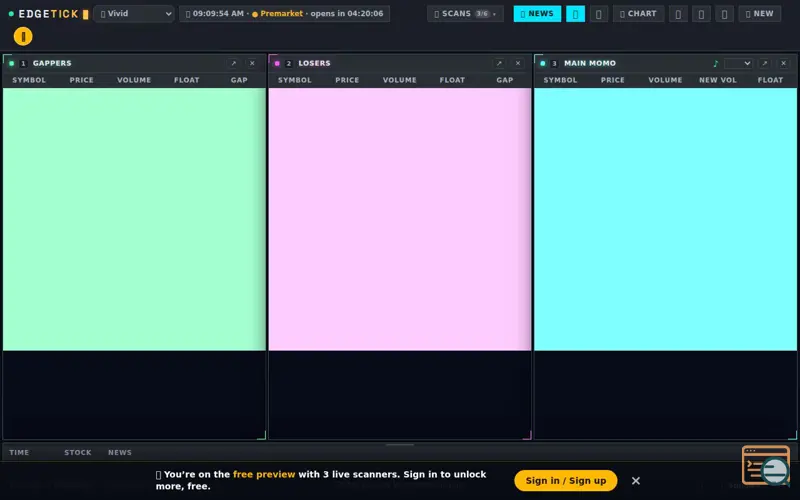Pop out the Gappers scanner panel
Screen dimensions: 800x500
(234, 63)
